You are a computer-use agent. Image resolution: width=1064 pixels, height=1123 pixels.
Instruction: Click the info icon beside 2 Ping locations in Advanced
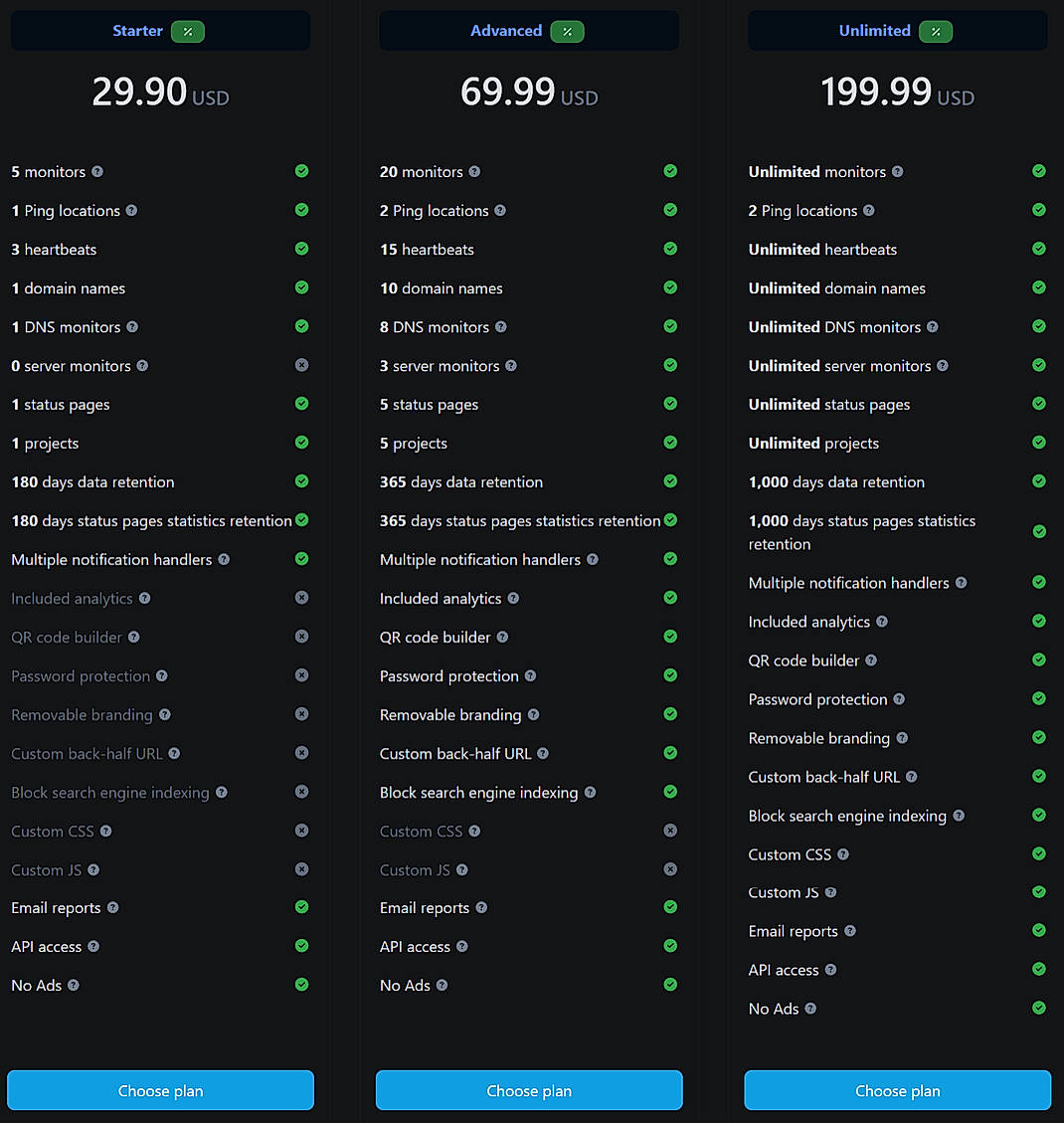(x=500, y=211)
